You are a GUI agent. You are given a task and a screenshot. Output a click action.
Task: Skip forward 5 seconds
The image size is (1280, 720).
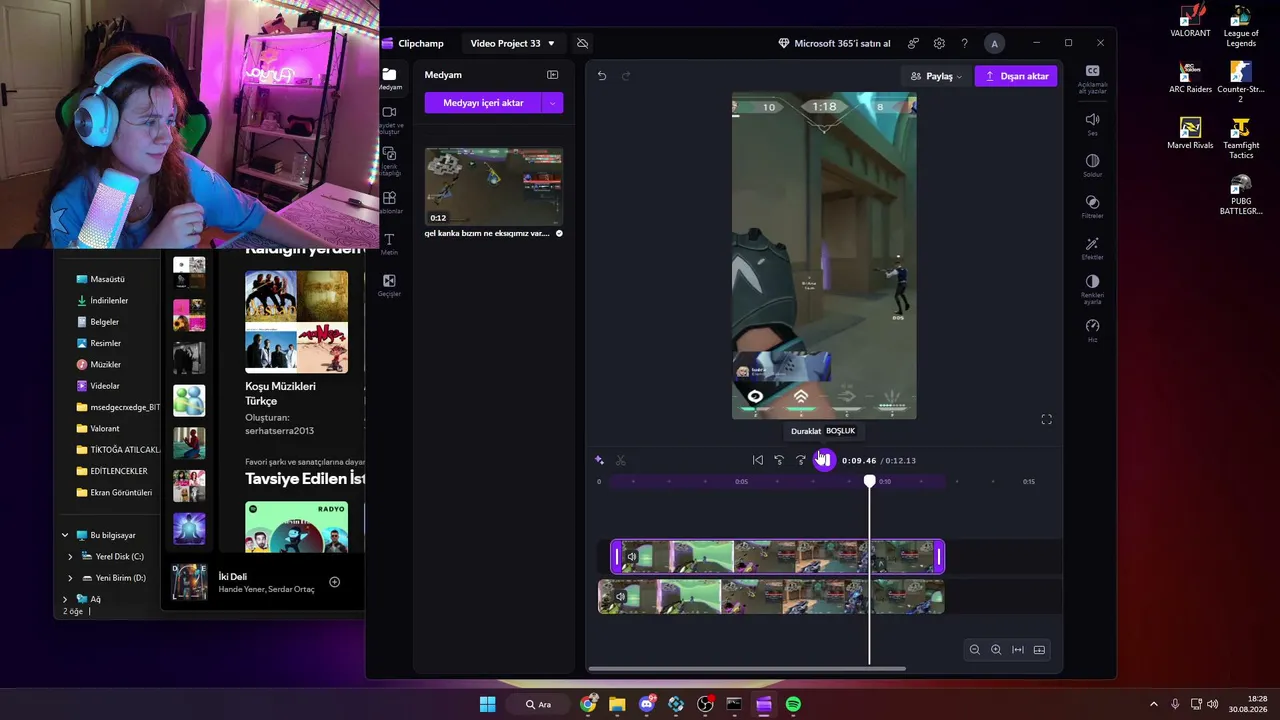801,460
